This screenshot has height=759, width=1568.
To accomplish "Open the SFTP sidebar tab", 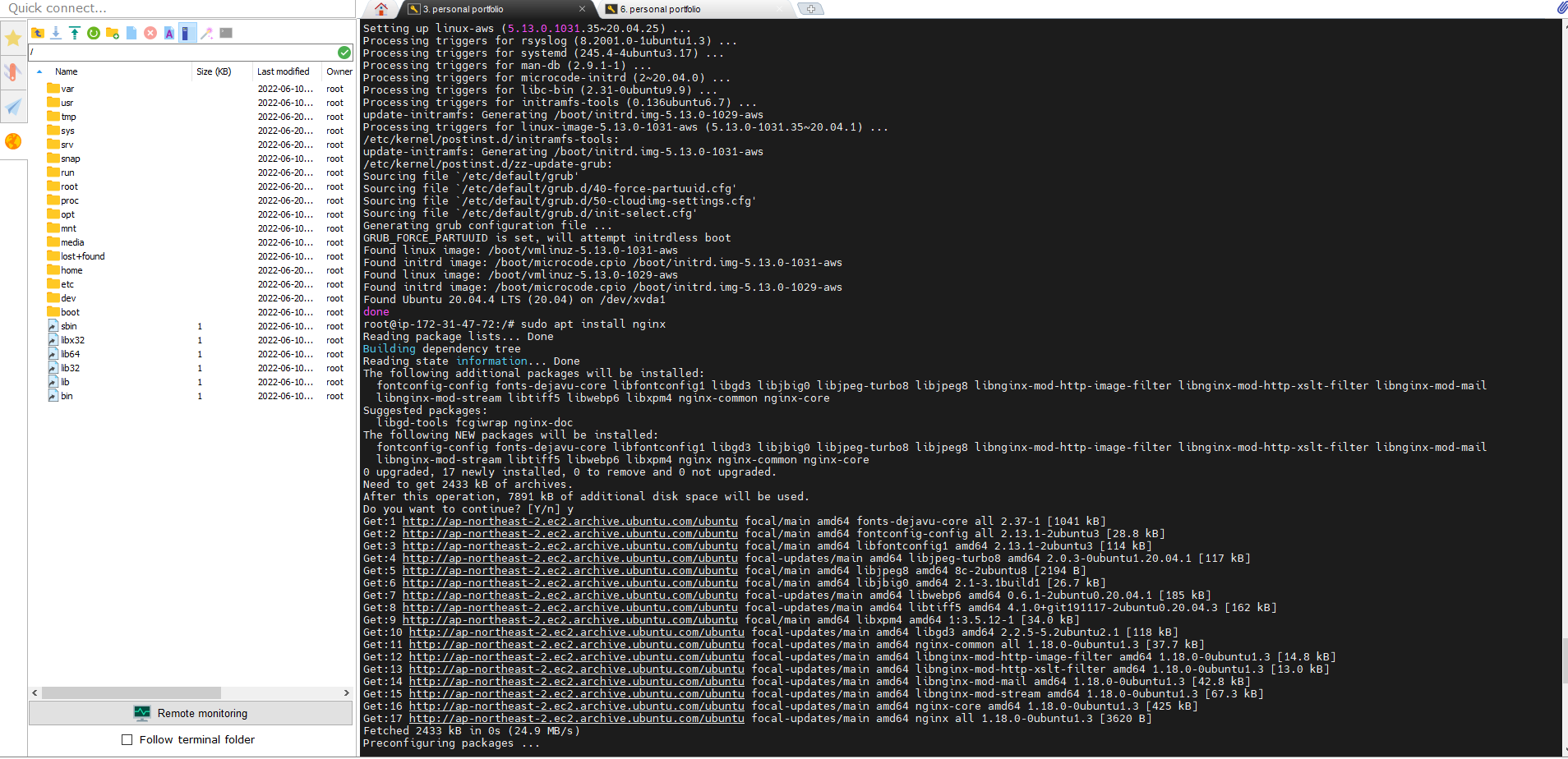I will [x=13, y=141].
